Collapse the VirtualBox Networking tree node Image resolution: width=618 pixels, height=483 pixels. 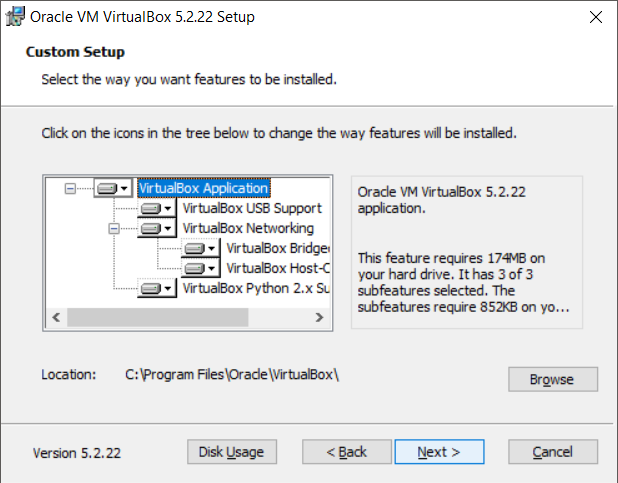(x=113, y=228)
